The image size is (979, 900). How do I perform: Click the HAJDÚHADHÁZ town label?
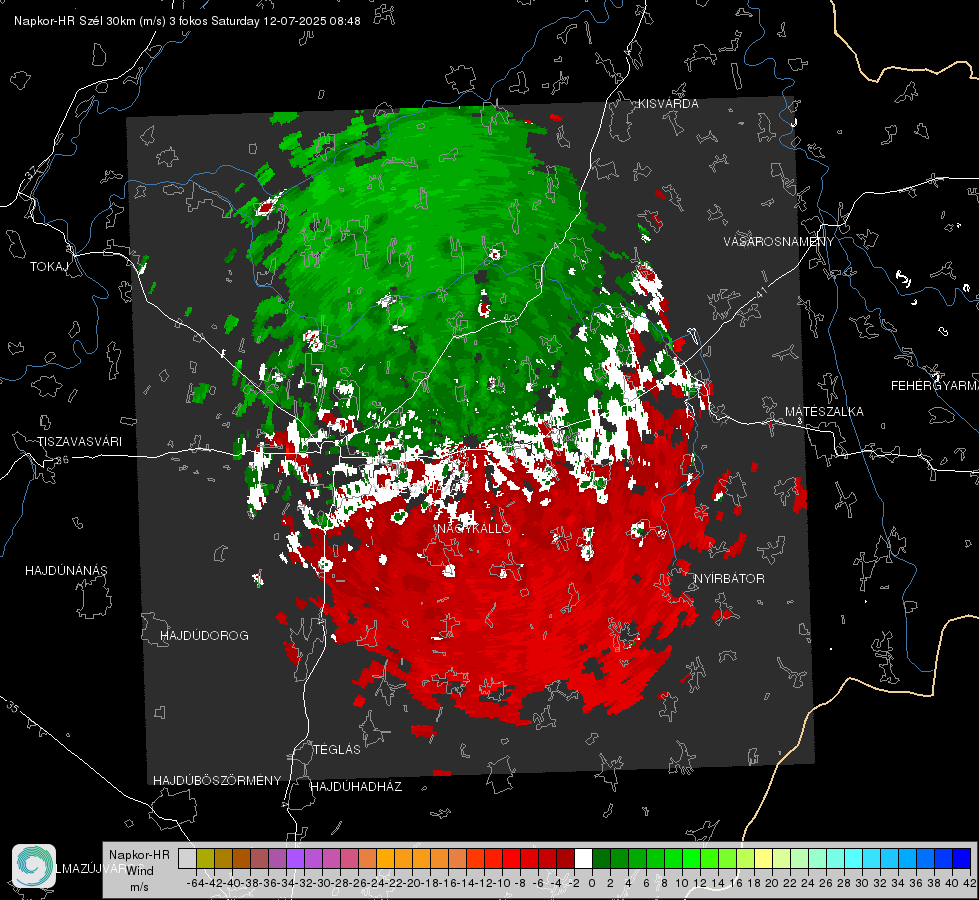click(x=356, y=787)
